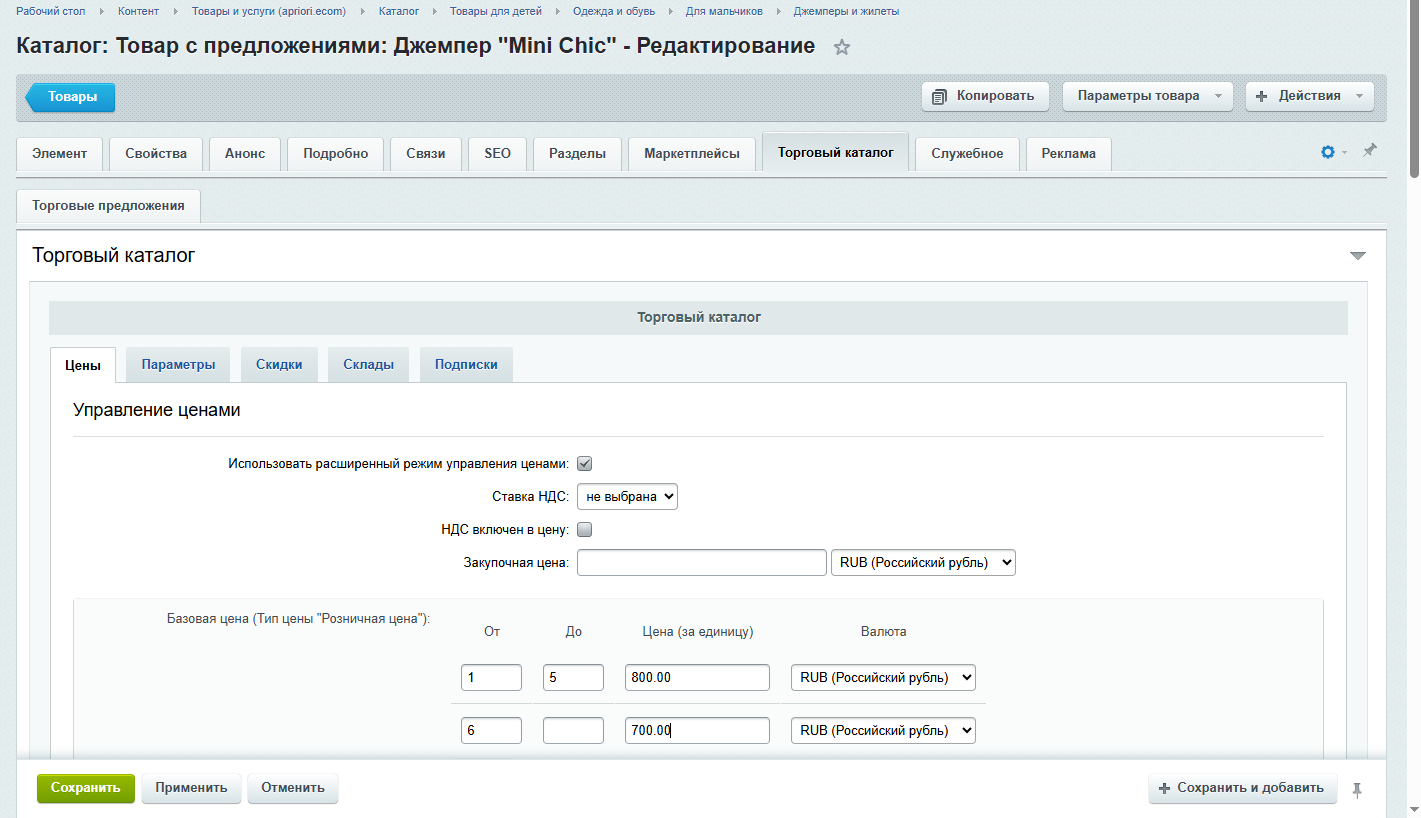This screenshot has width=1421, height=818.
Task: Toggle extended price management mode checkbox
Action: tap(585, 464)
